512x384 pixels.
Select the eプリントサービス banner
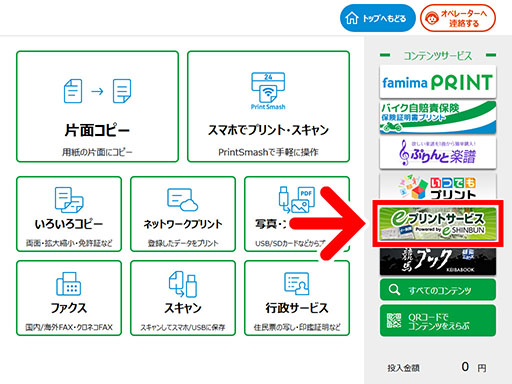pos(438,223)
